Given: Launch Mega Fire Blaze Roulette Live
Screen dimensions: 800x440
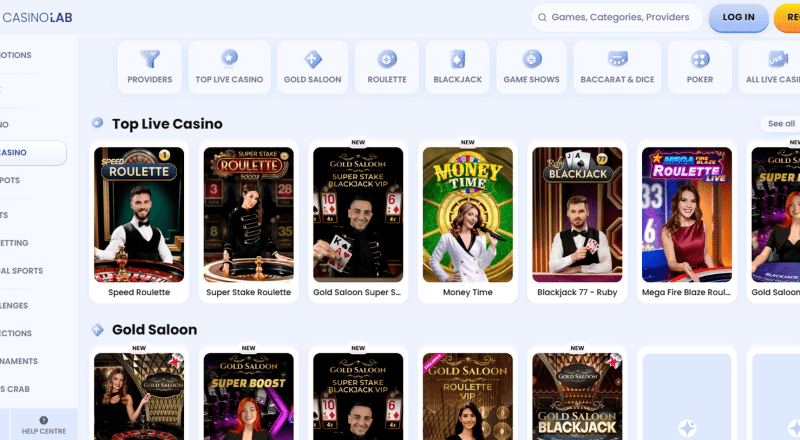Looking at the screenshot, I should click(x=687, y=222).
